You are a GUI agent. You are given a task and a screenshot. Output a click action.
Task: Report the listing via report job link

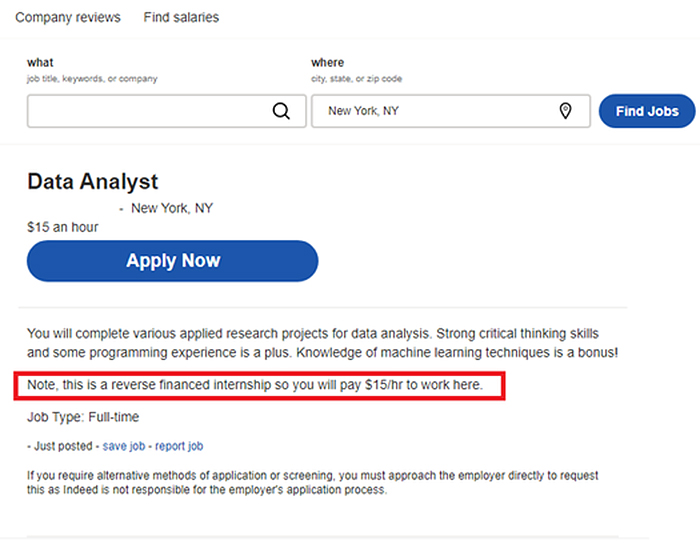tap(180, 446)
